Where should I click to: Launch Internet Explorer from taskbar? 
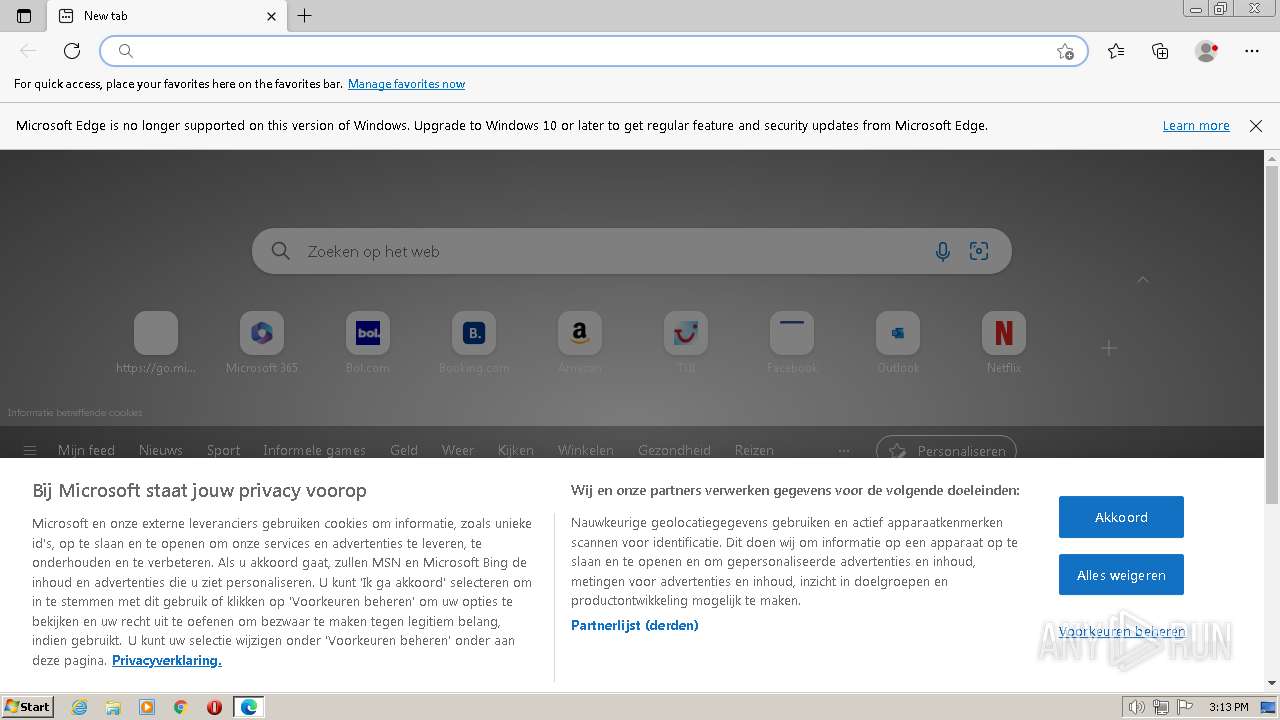click(79, 707)
